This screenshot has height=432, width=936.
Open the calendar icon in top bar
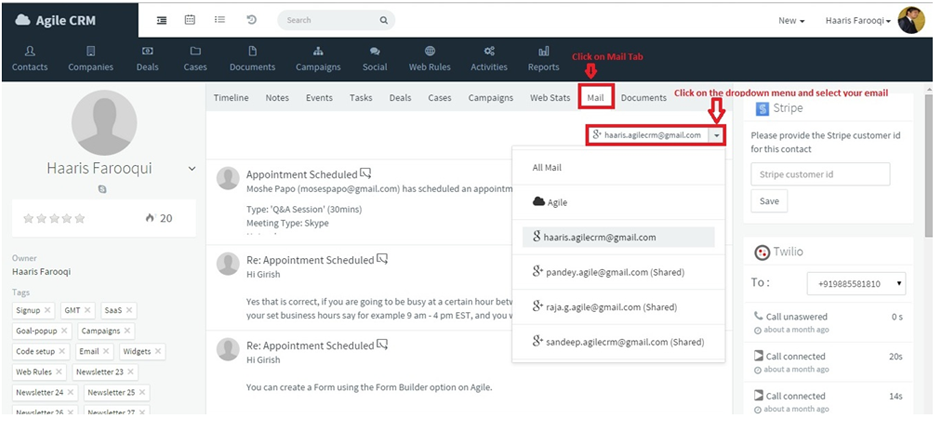tap(190, 20)
